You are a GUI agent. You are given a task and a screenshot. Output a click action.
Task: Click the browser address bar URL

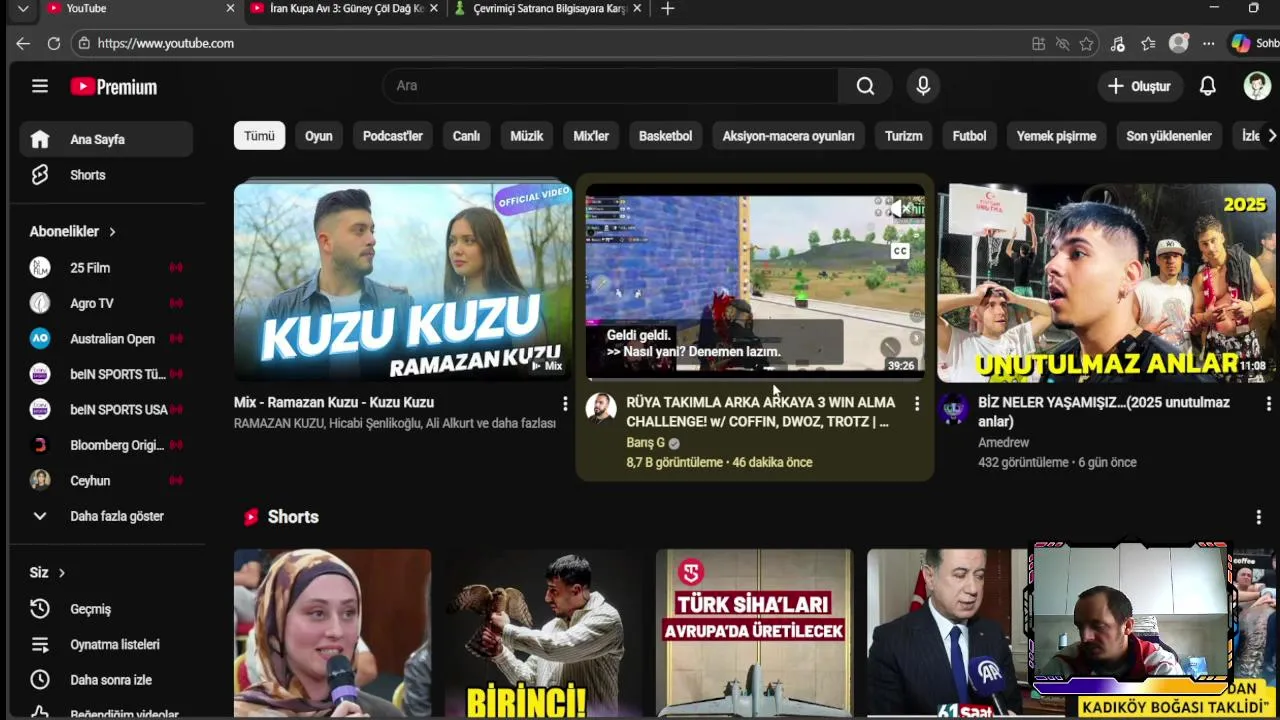[x=166, y=44]
